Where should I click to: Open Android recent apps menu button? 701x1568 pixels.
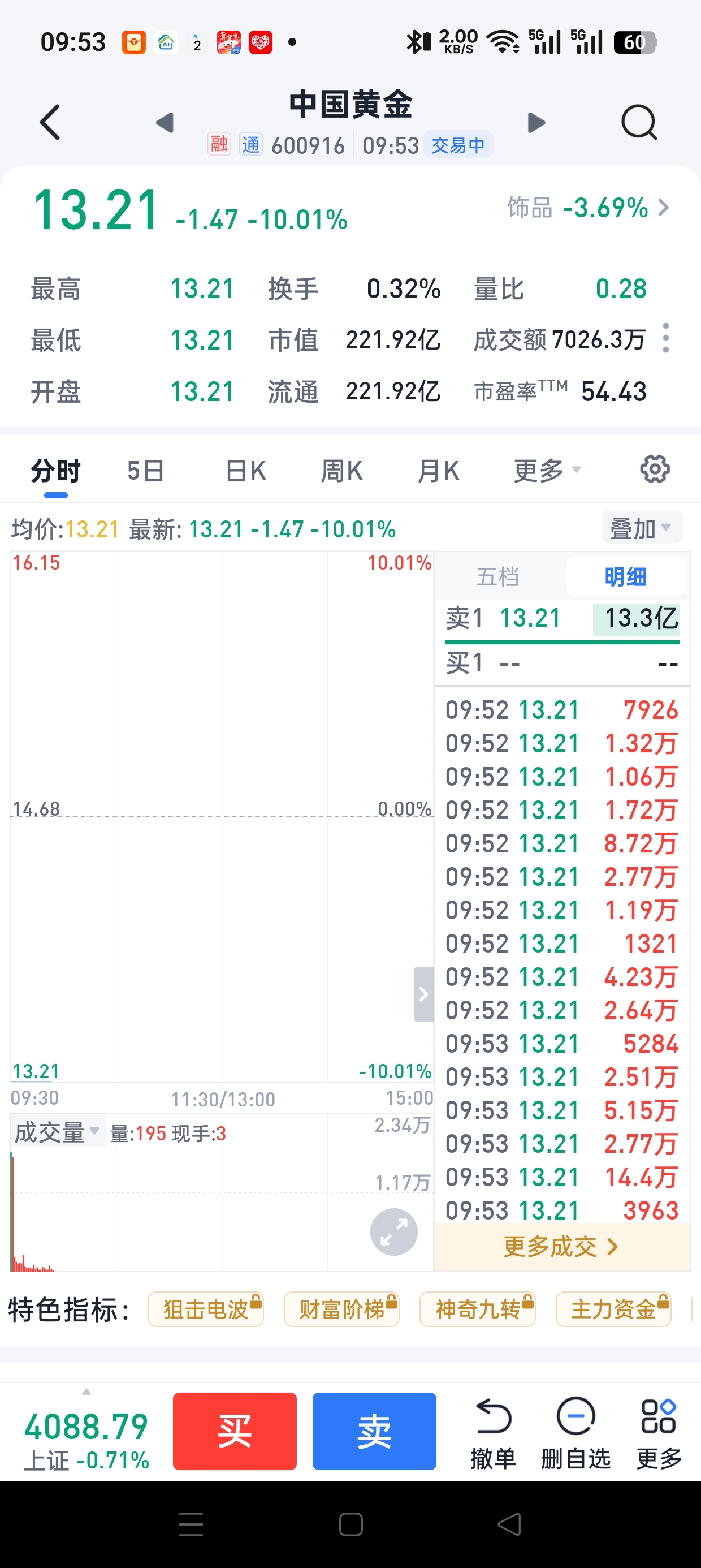(191, 1524)
